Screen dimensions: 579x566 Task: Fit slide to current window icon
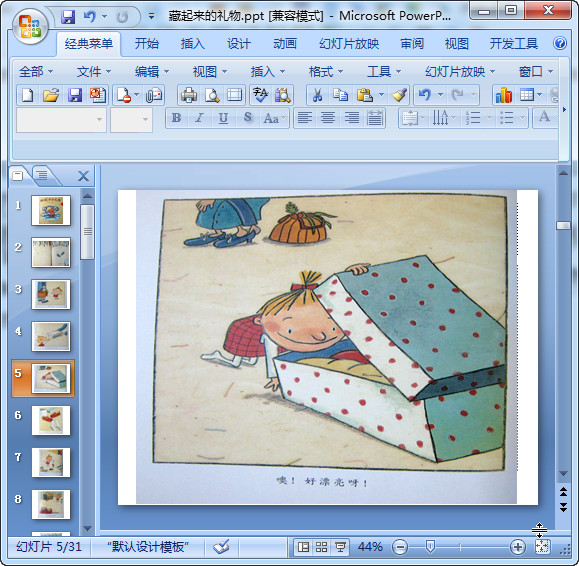542,547
